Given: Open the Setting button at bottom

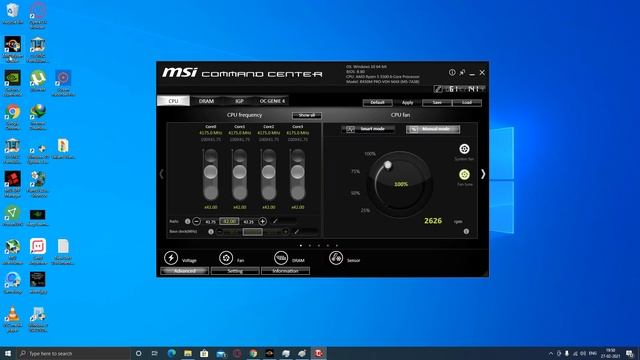Looking at the screenshot, I should tap(235, 271).
